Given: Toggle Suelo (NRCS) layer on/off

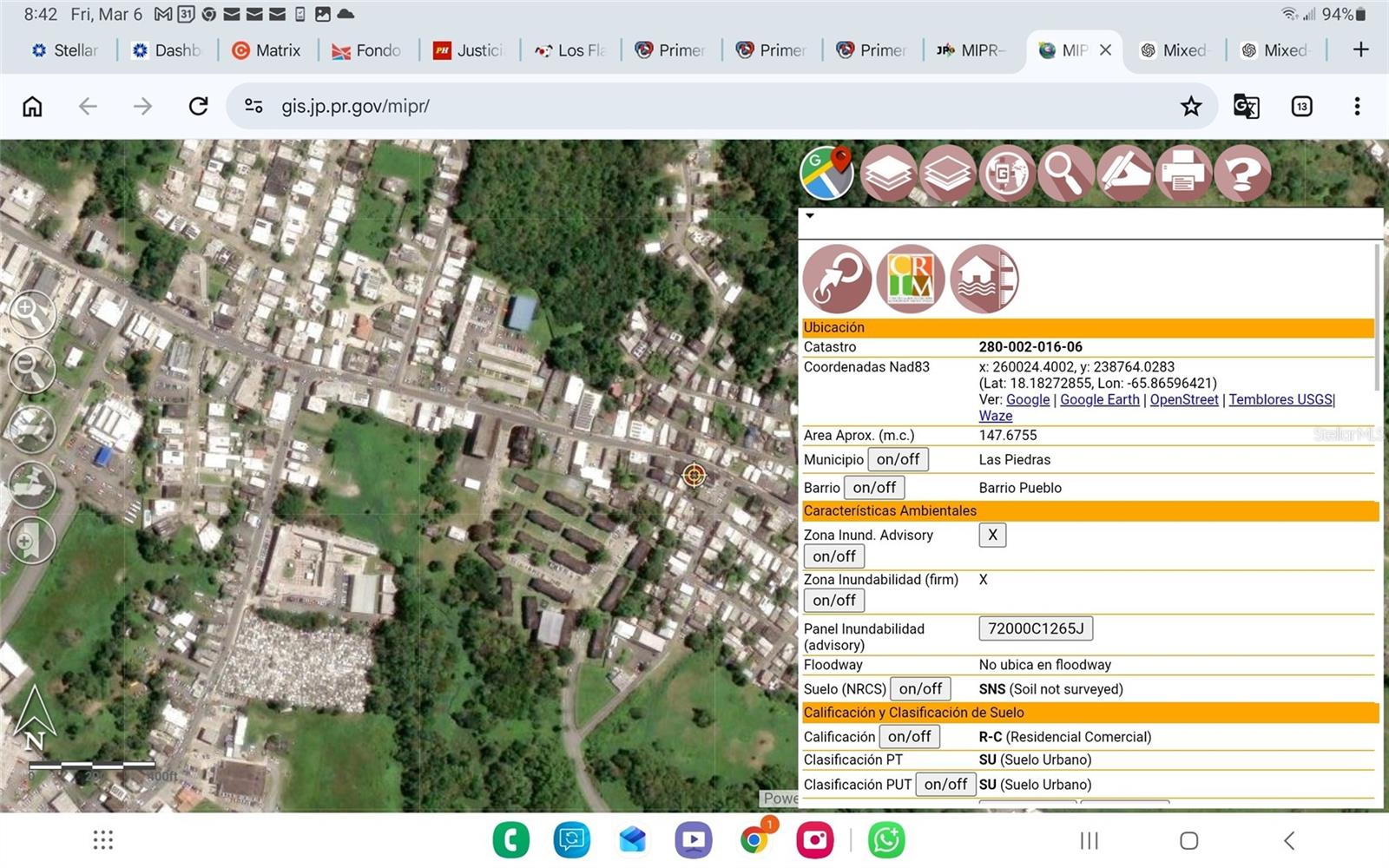Looking at the screenshot, I should (920, 689).
